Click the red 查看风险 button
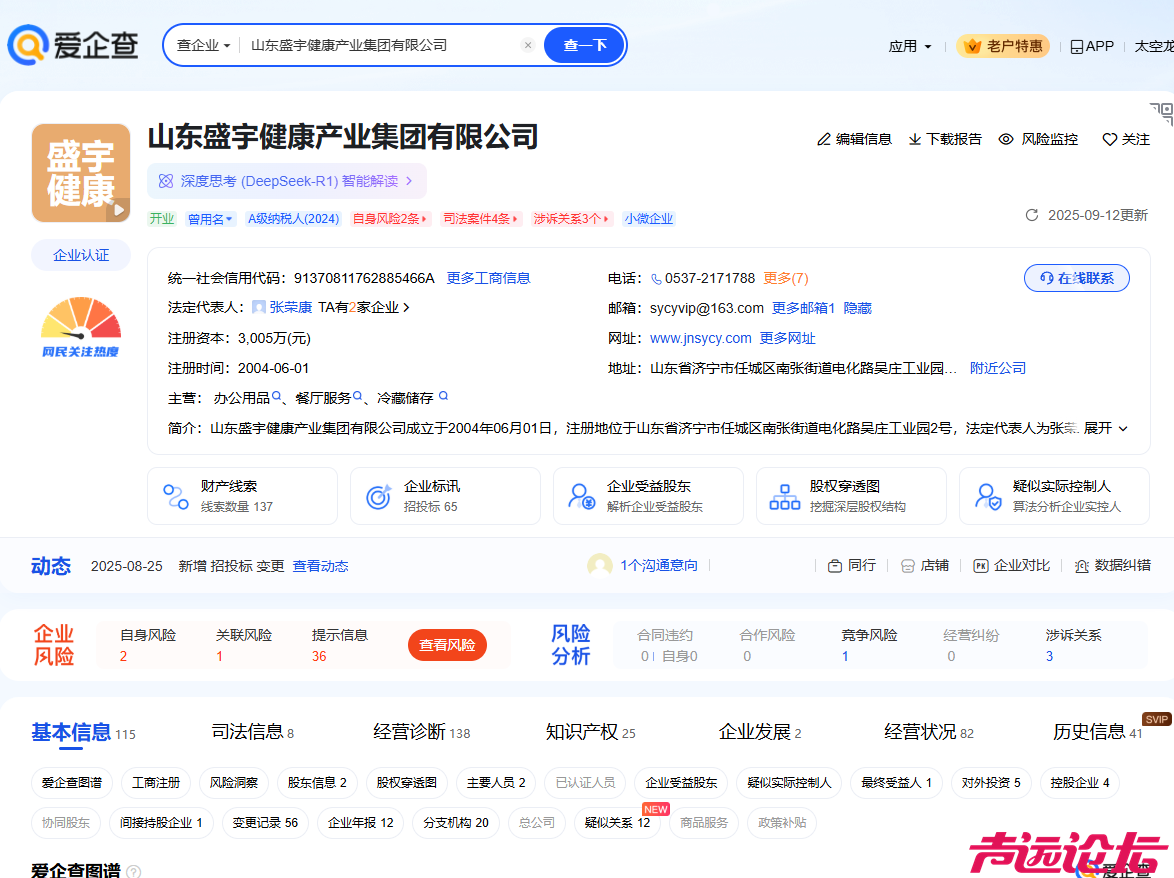 coord(447,645)
